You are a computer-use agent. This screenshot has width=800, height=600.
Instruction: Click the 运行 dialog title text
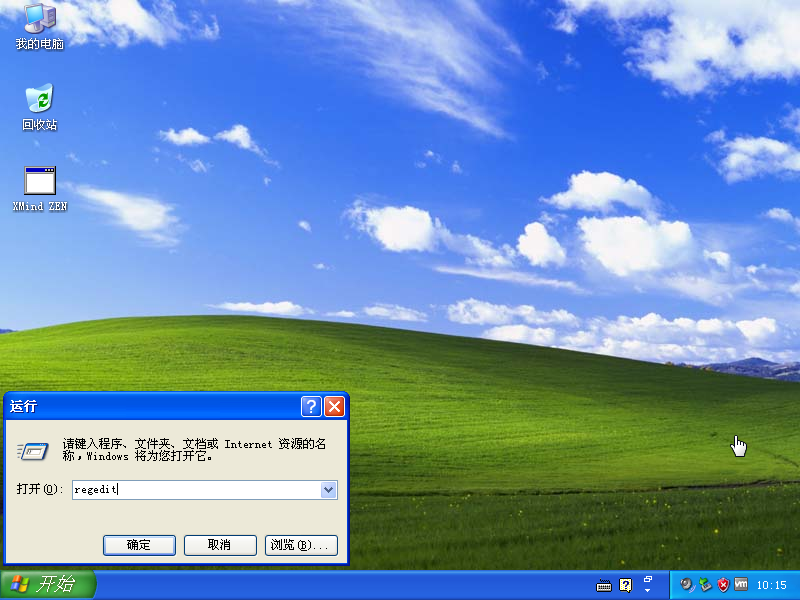[x=23, y=406]
